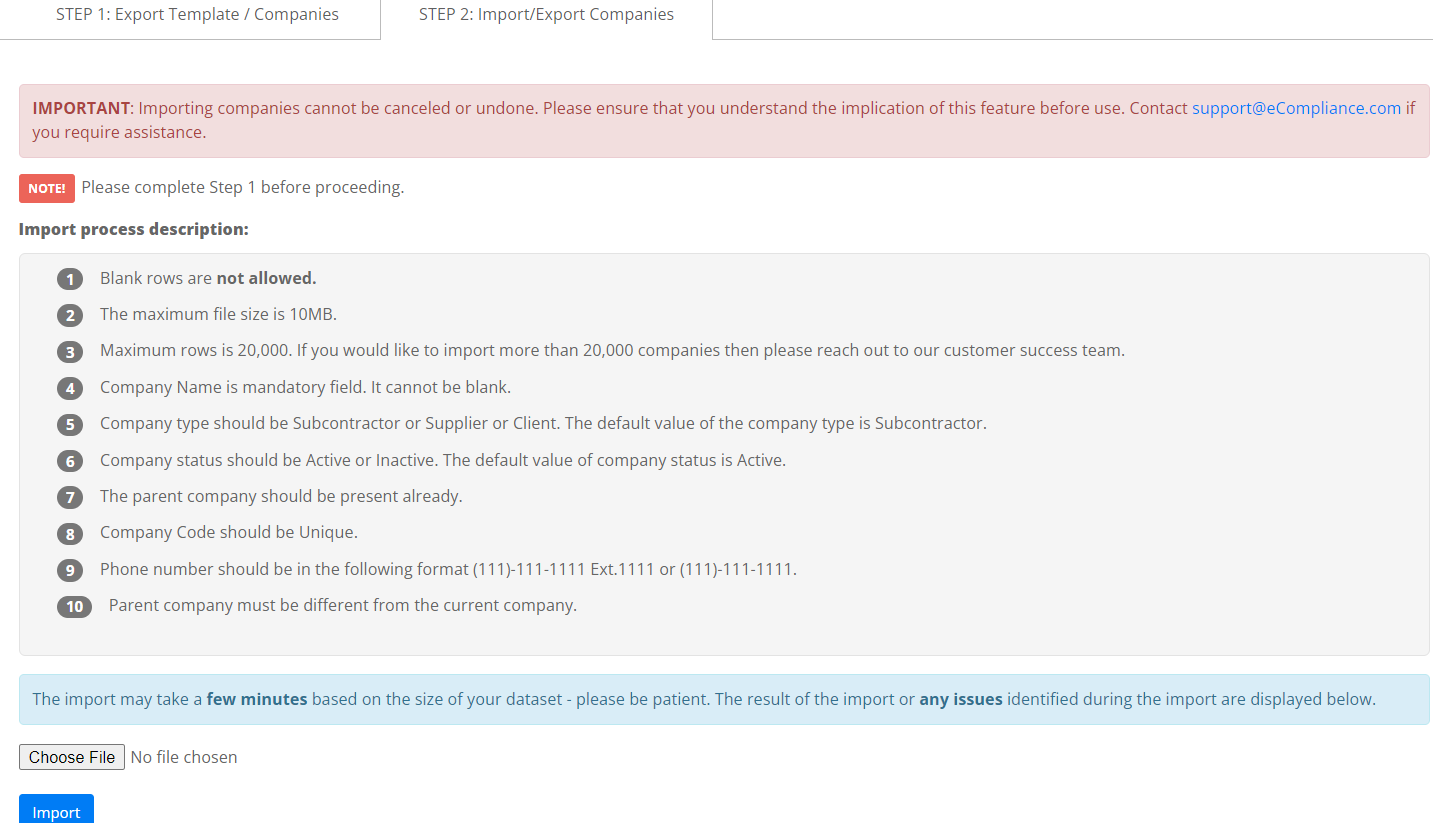
Task: Click the 'Maximum rows is 20,000' line
Action: (612, 350)
